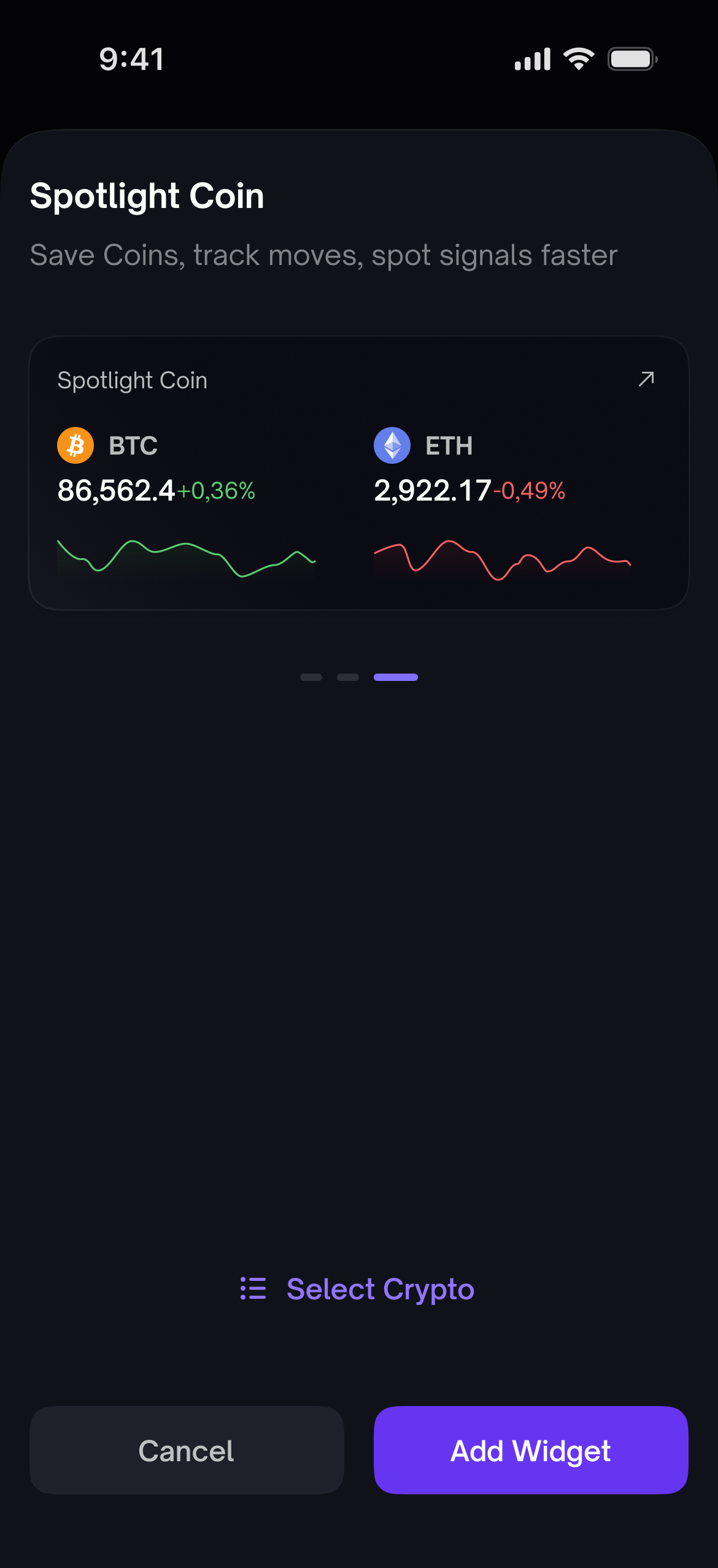The image size is (718, 1568).
Task: Select the BTC price 86,562.4
Action: pyautogui.click(x=117, y=491)
